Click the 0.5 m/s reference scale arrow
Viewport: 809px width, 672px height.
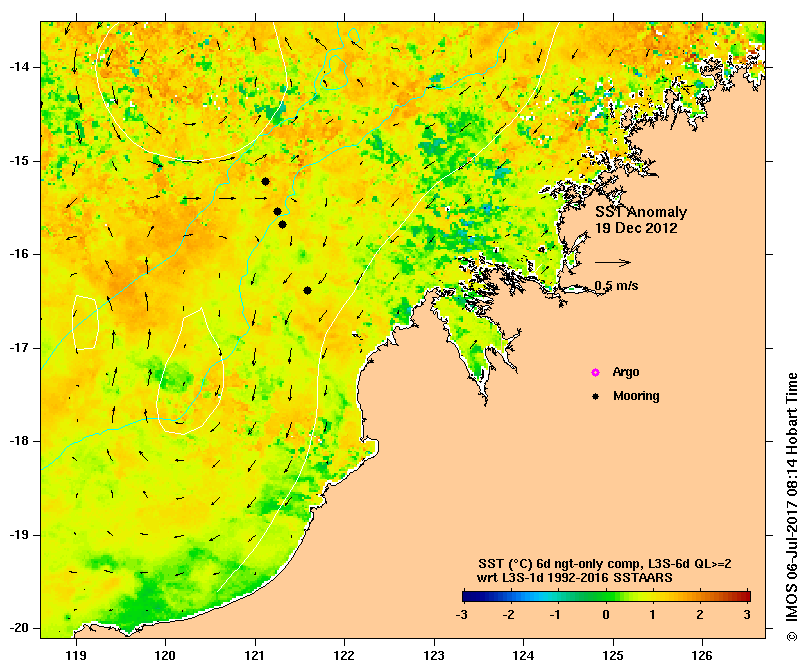(613, 262)
